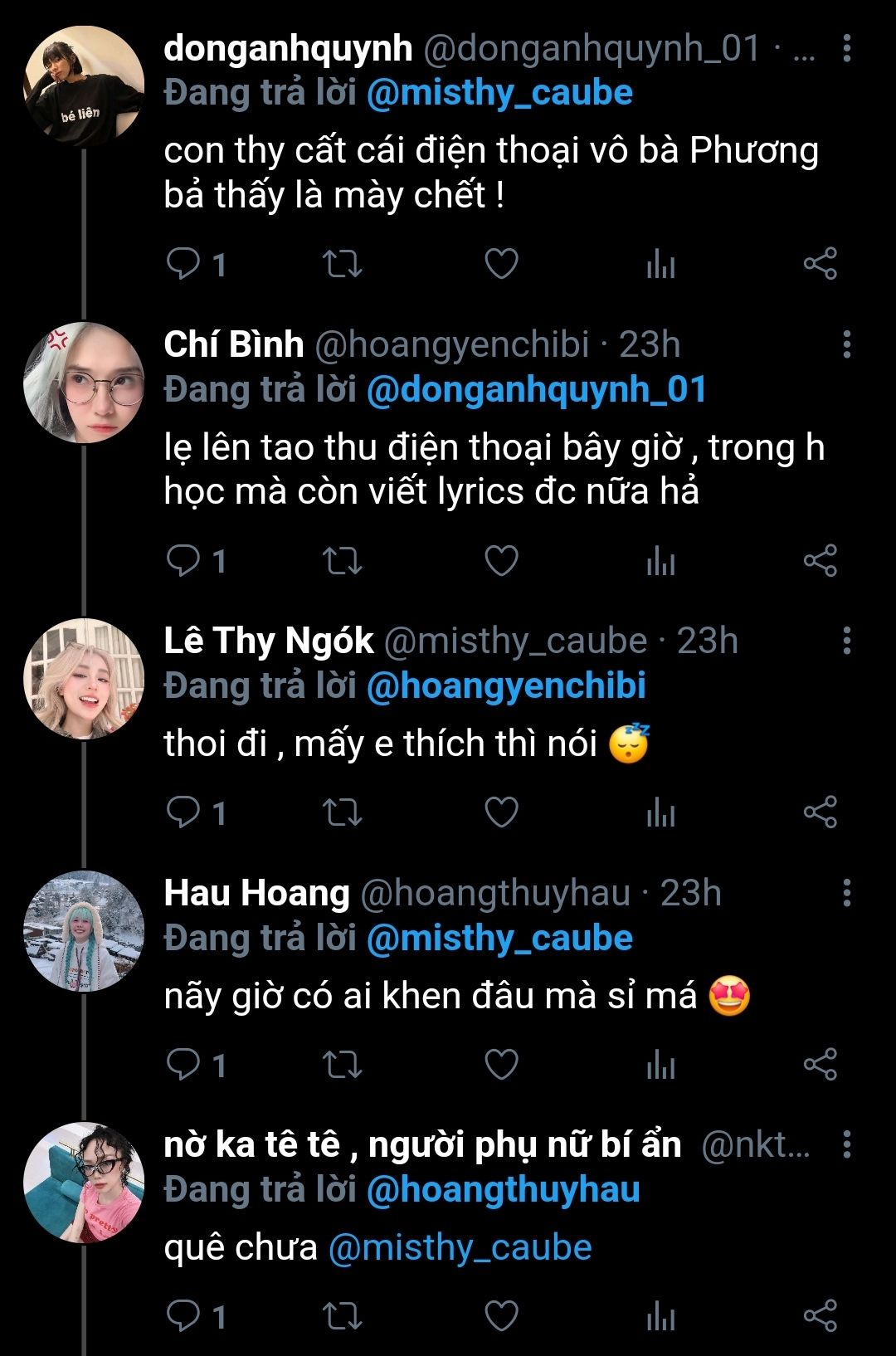Retweet donganhquynh's reply
Image resolution: width=896 pixels, height=1356 pixels.
[x=342, y=265]
